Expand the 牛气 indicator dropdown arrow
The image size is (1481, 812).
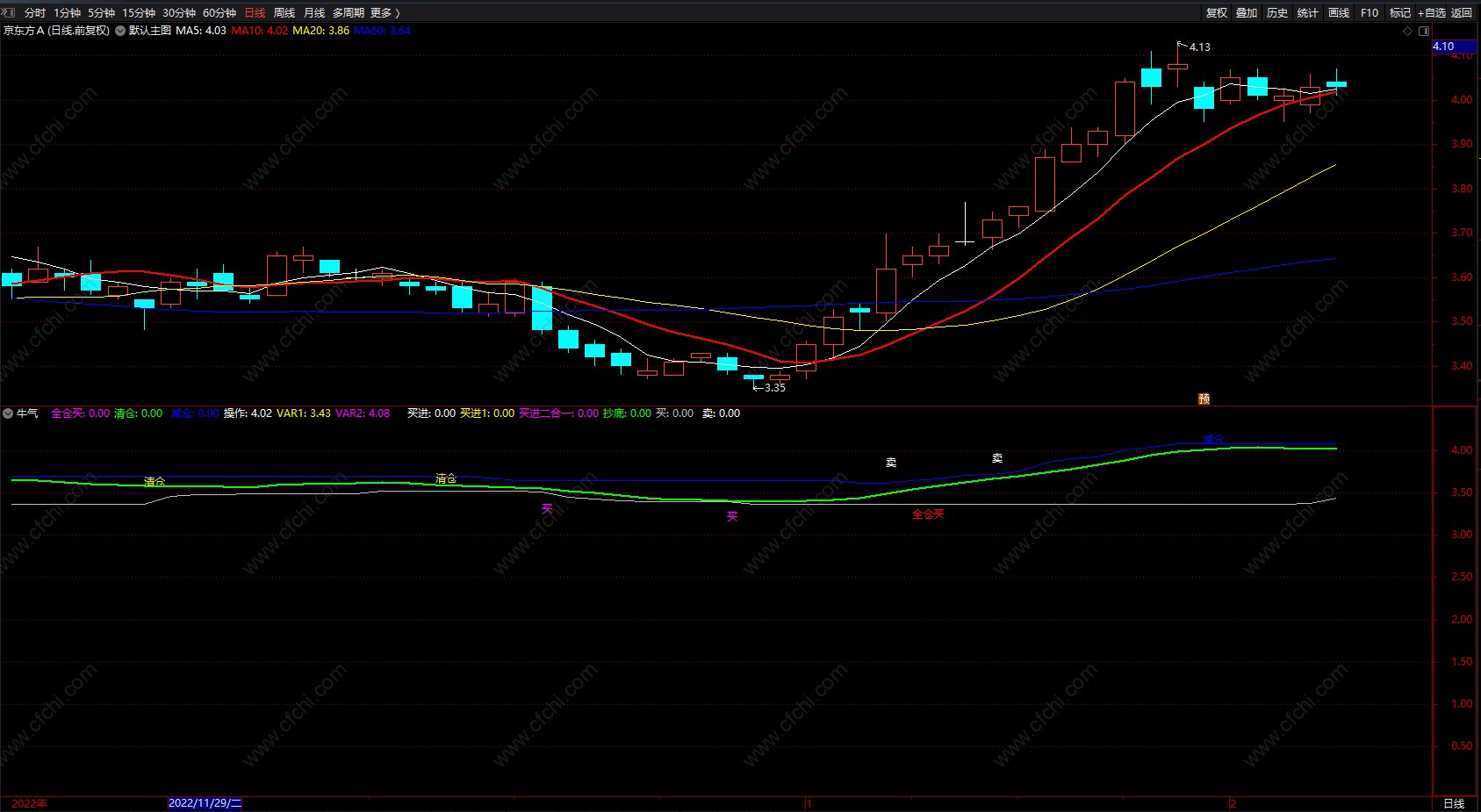pyautogui.click(x=8, y=413)
